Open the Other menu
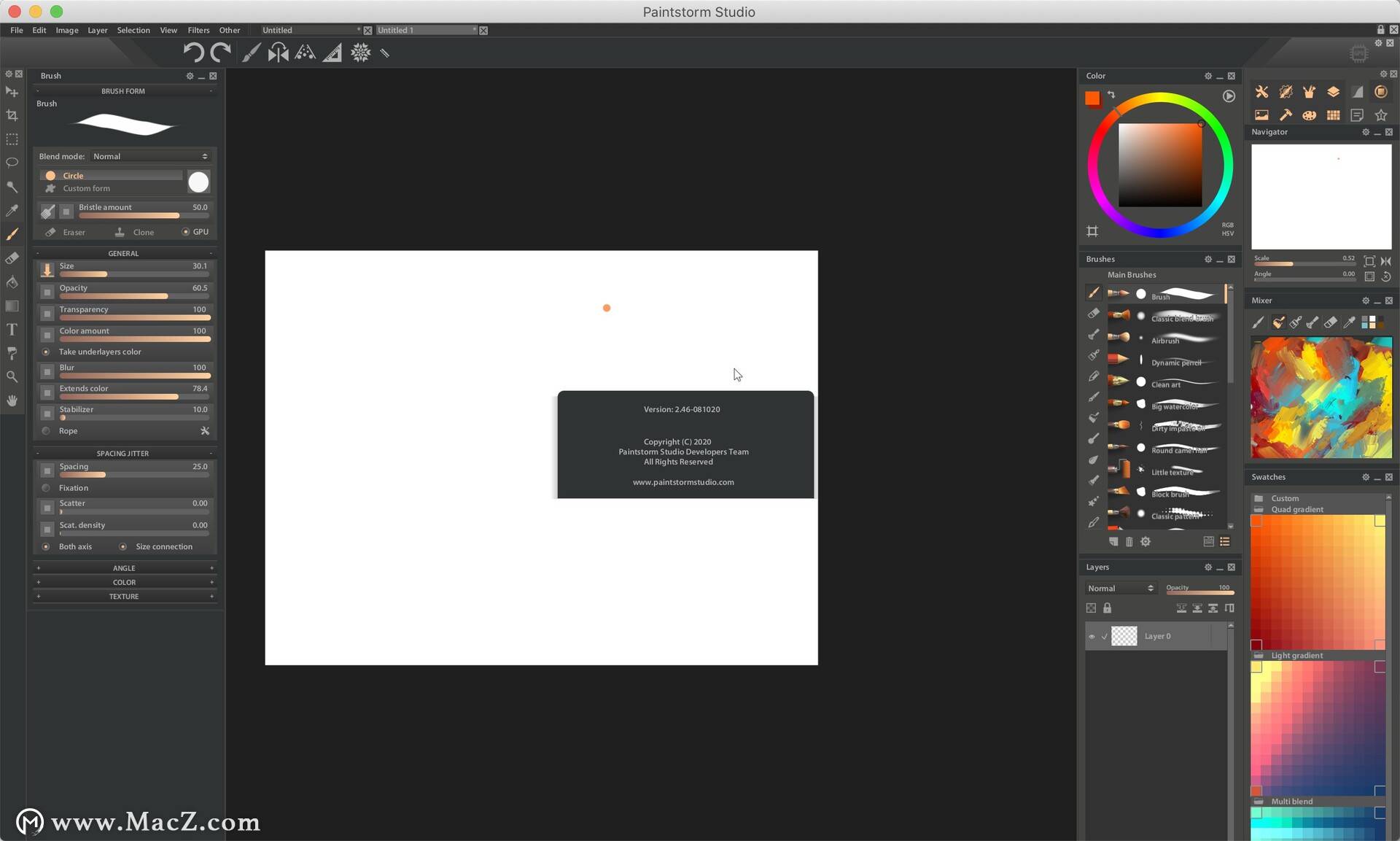Screen dimensions: 1400x841 [x=230, y=30]
